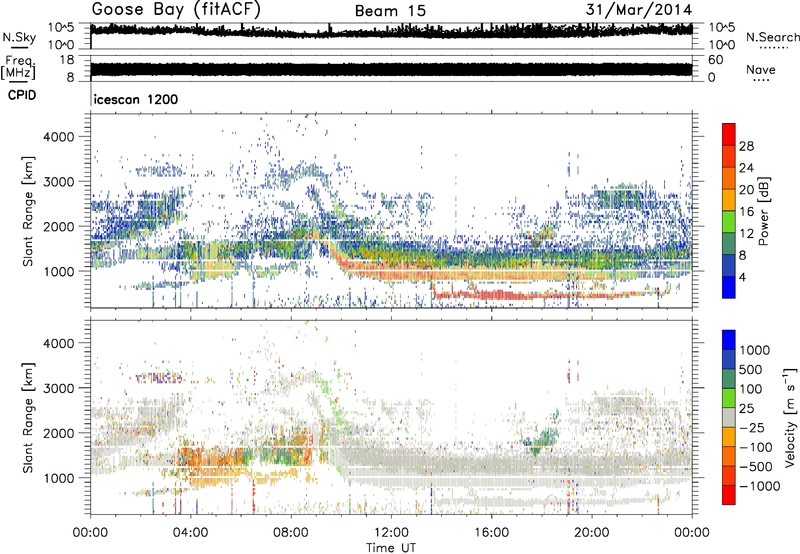Image resolution: width=800 pixels, height=554 pixels.
Task: Select the "N.Sky" legend label
Action: (19, 37)
